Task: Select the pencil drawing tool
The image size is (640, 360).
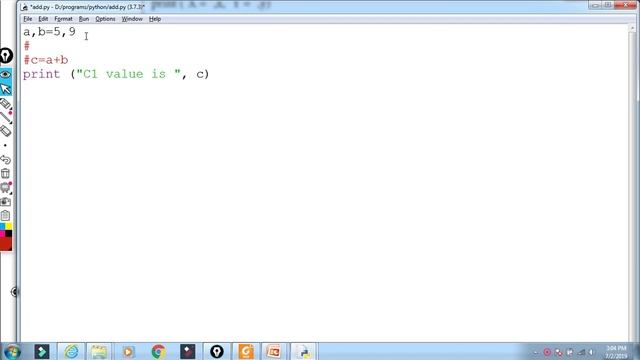Action: [x=6, y=118]
